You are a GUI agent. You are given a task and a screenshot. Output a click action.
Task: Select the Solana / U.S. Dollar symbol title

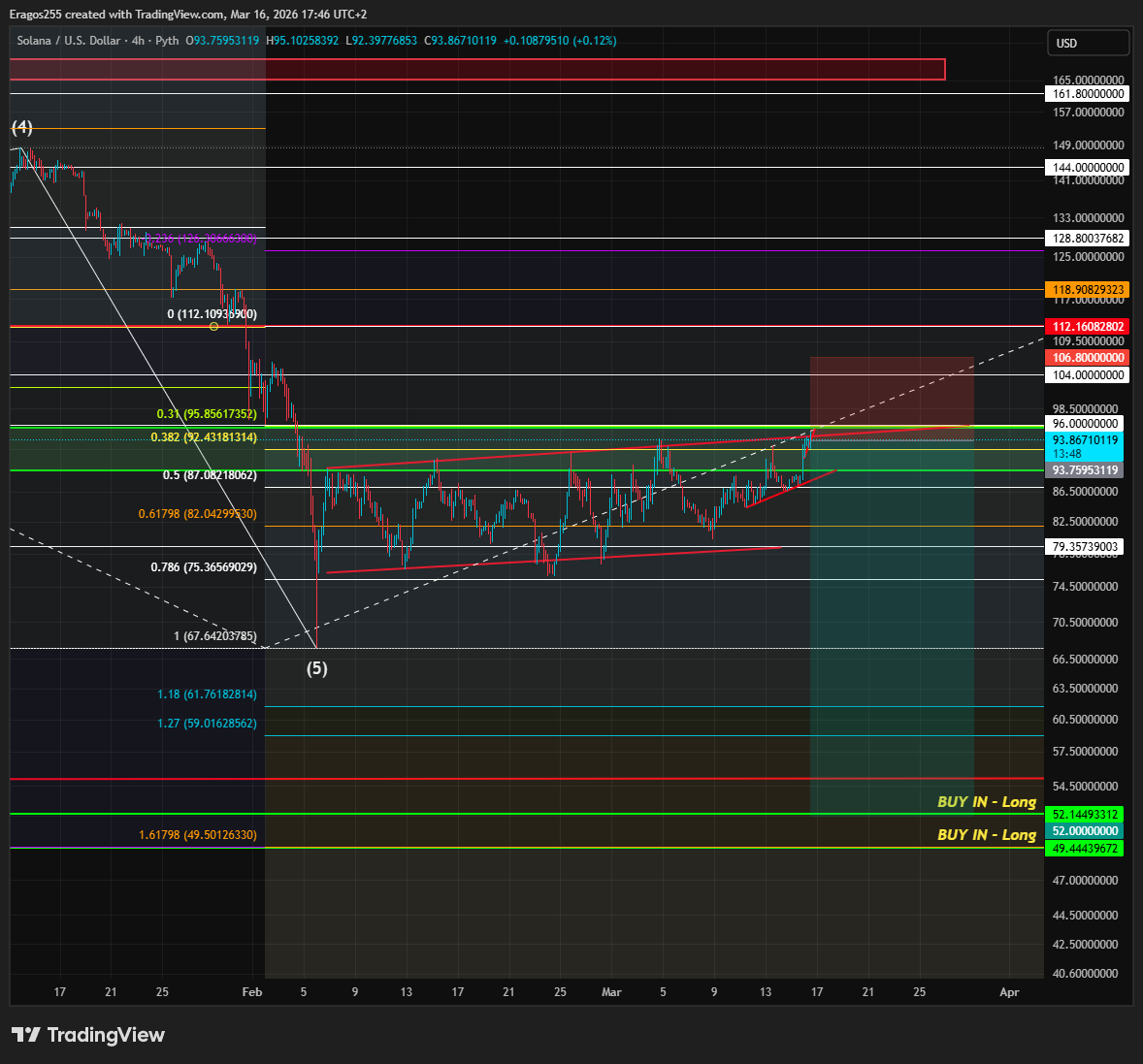click(69, 41)
